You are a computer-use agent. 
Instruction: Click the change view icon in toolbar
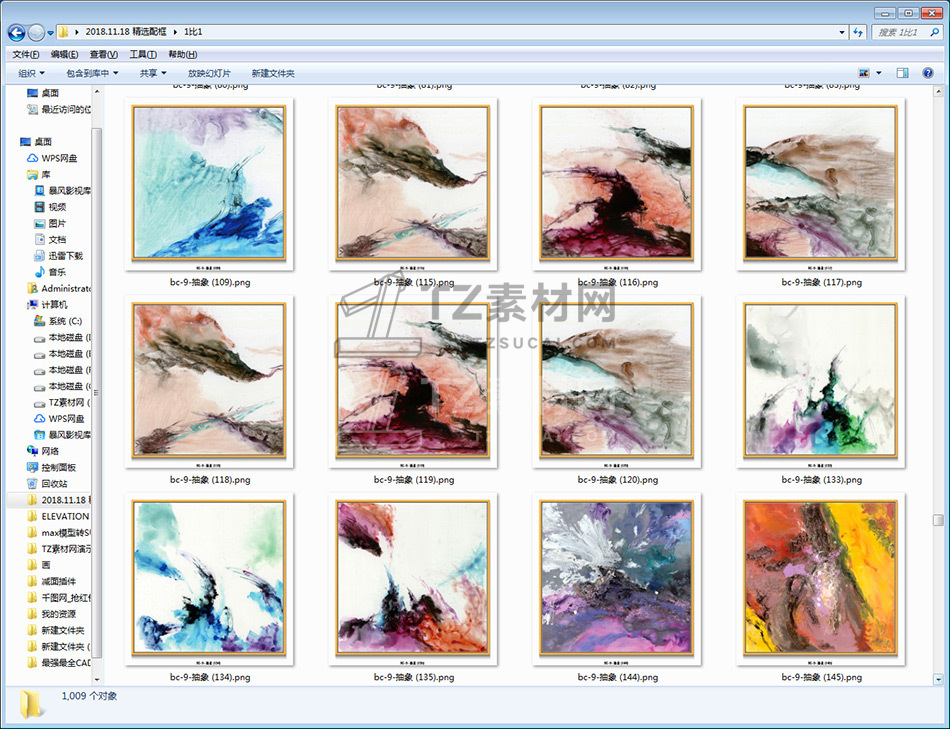[864, 73]
